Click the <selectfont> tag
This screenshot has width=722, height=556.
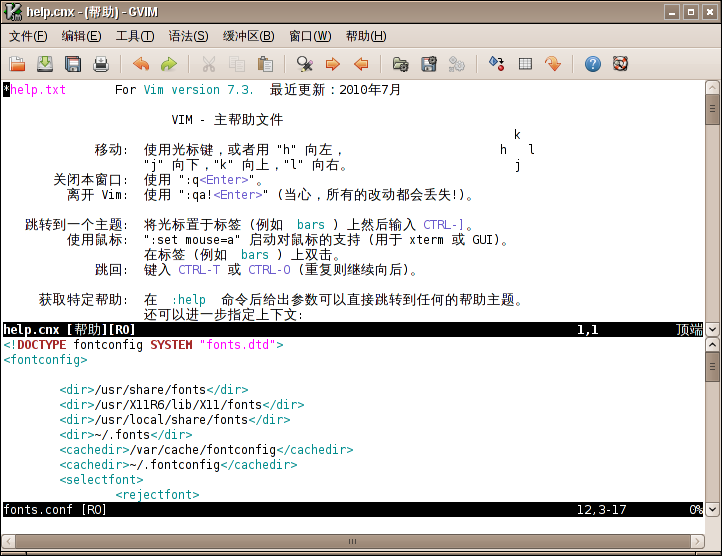(101, 480)
